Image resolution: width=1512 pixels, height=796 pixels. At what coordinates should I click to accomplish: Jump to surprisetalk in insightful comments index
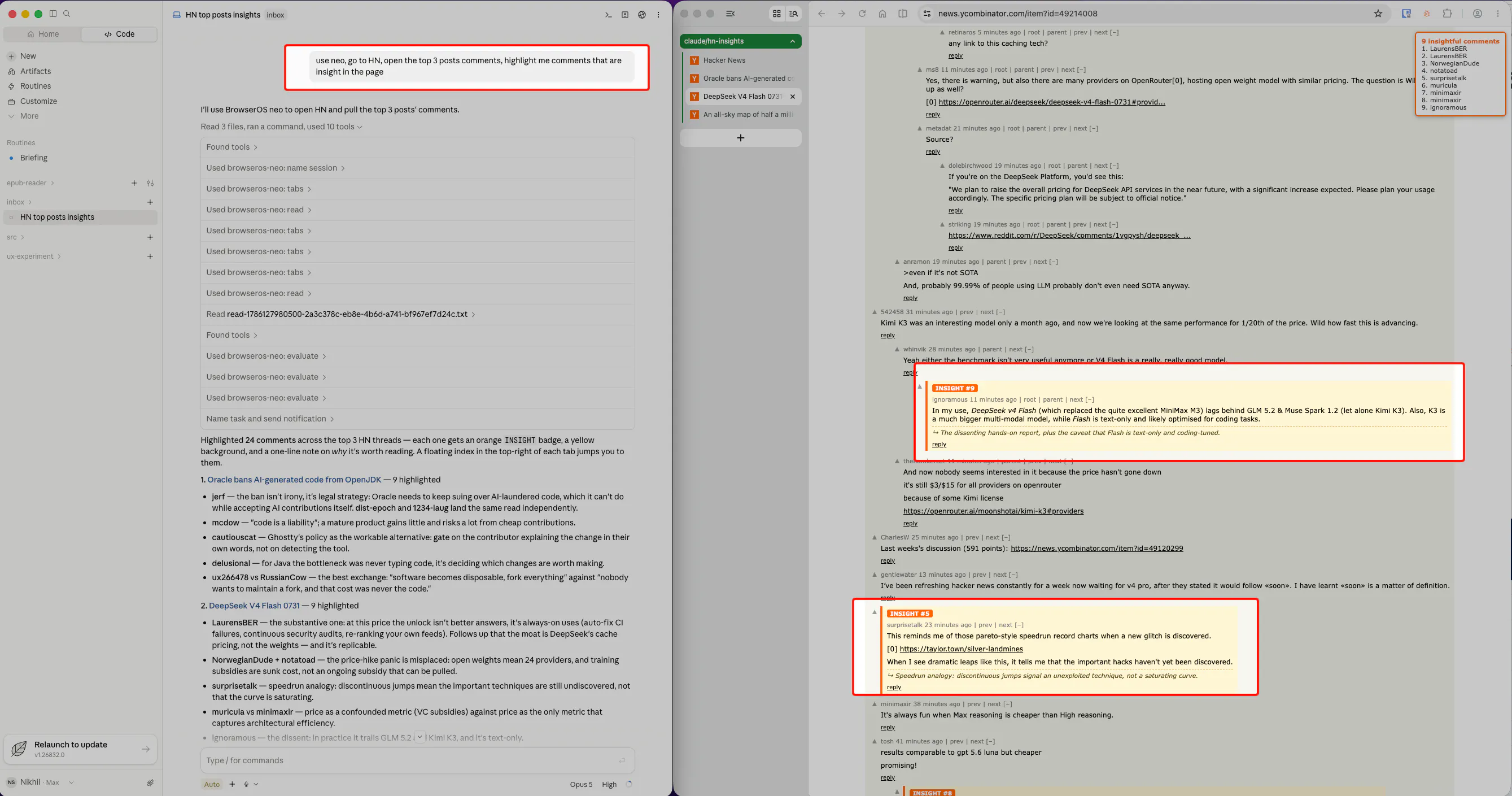(x=1448, y=78)
